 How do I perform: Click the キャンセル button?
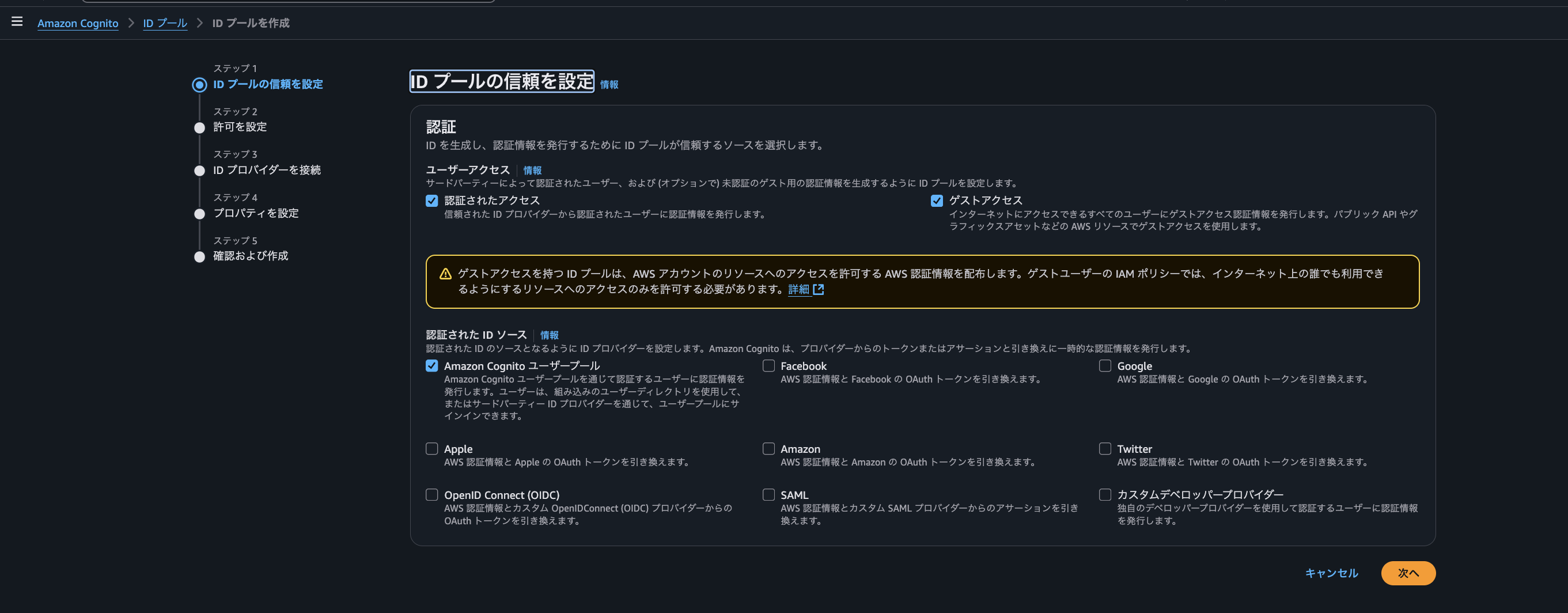(1331, 573)
